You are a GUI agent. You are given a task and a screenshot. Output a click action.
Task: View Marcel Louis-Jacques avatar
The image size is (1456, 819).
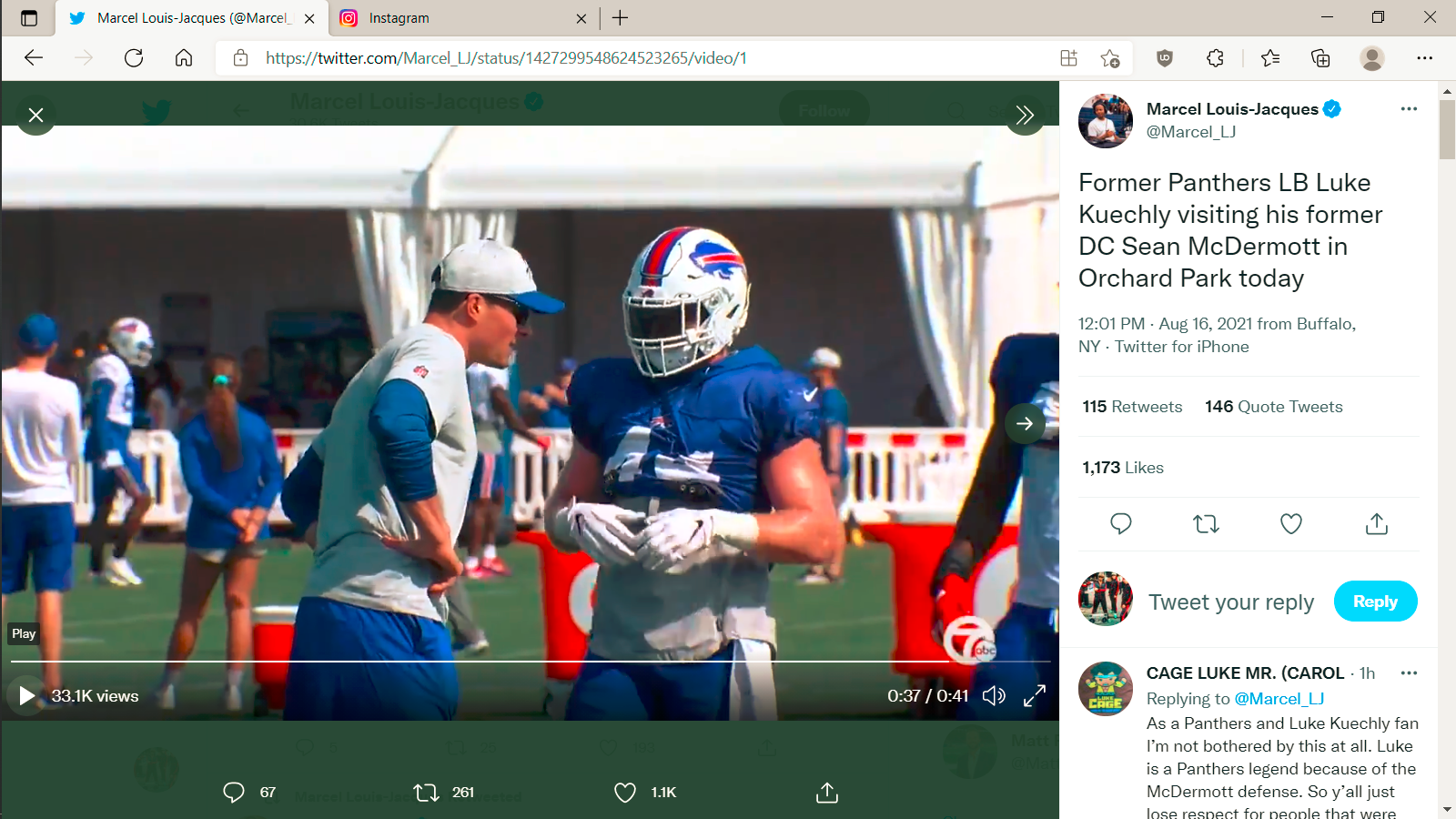click(1106, 121)
